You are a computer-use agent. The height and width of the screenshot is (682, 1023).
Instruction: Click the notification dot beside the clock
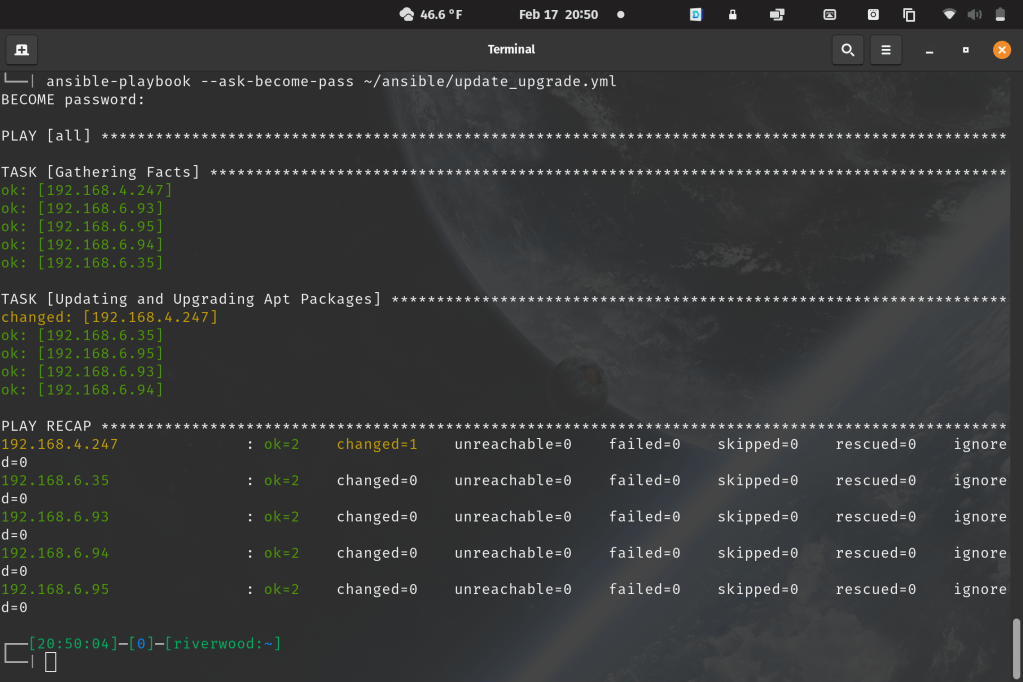620,14
